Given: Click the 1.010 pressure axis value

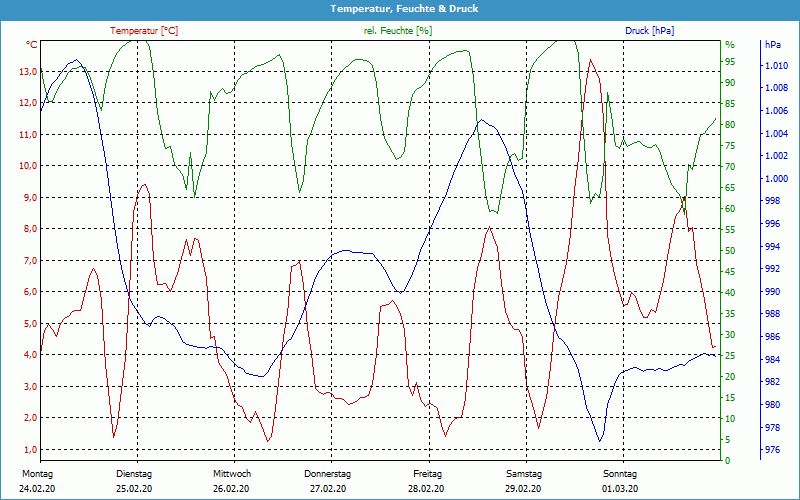Looking at the screenshot, I should click(x=776, y=66).
